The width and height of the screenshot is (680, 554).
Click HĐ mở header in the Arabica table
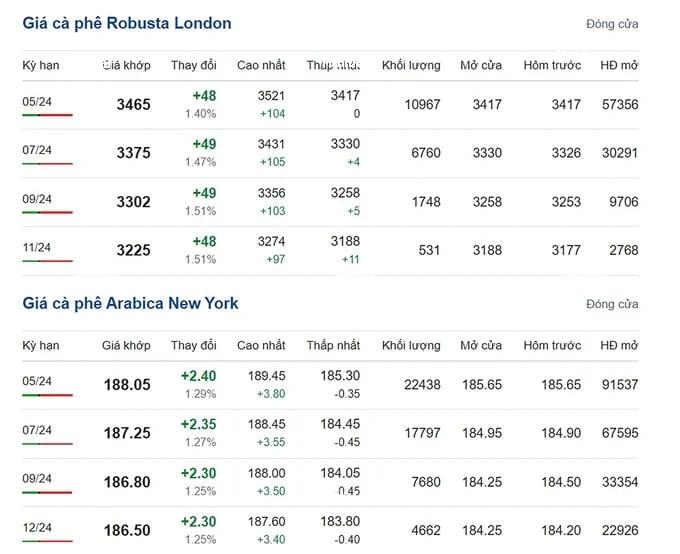(x=619, y=346)
